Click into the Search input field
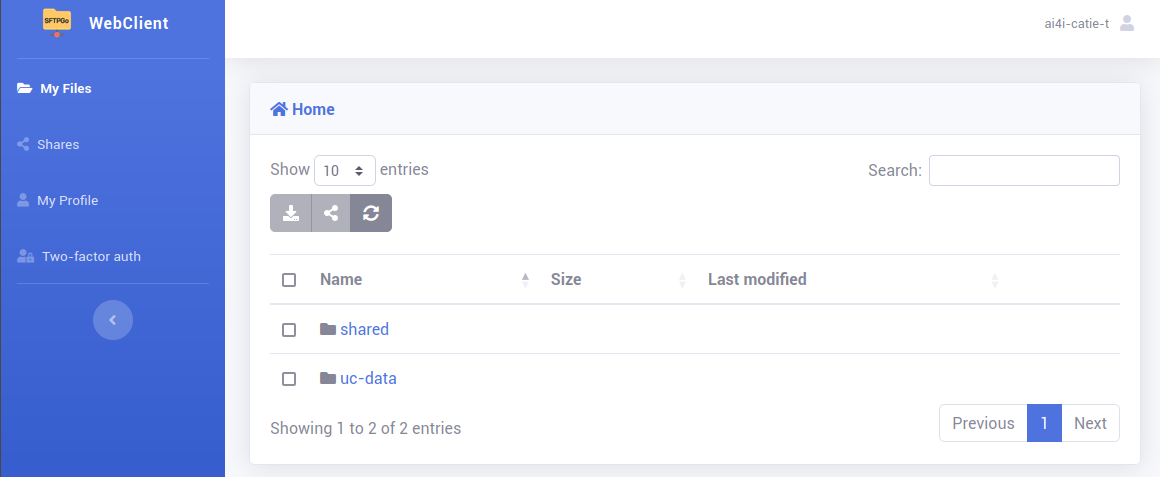Viewport: 1160px width, 477px height. (x=1024, y=170)
